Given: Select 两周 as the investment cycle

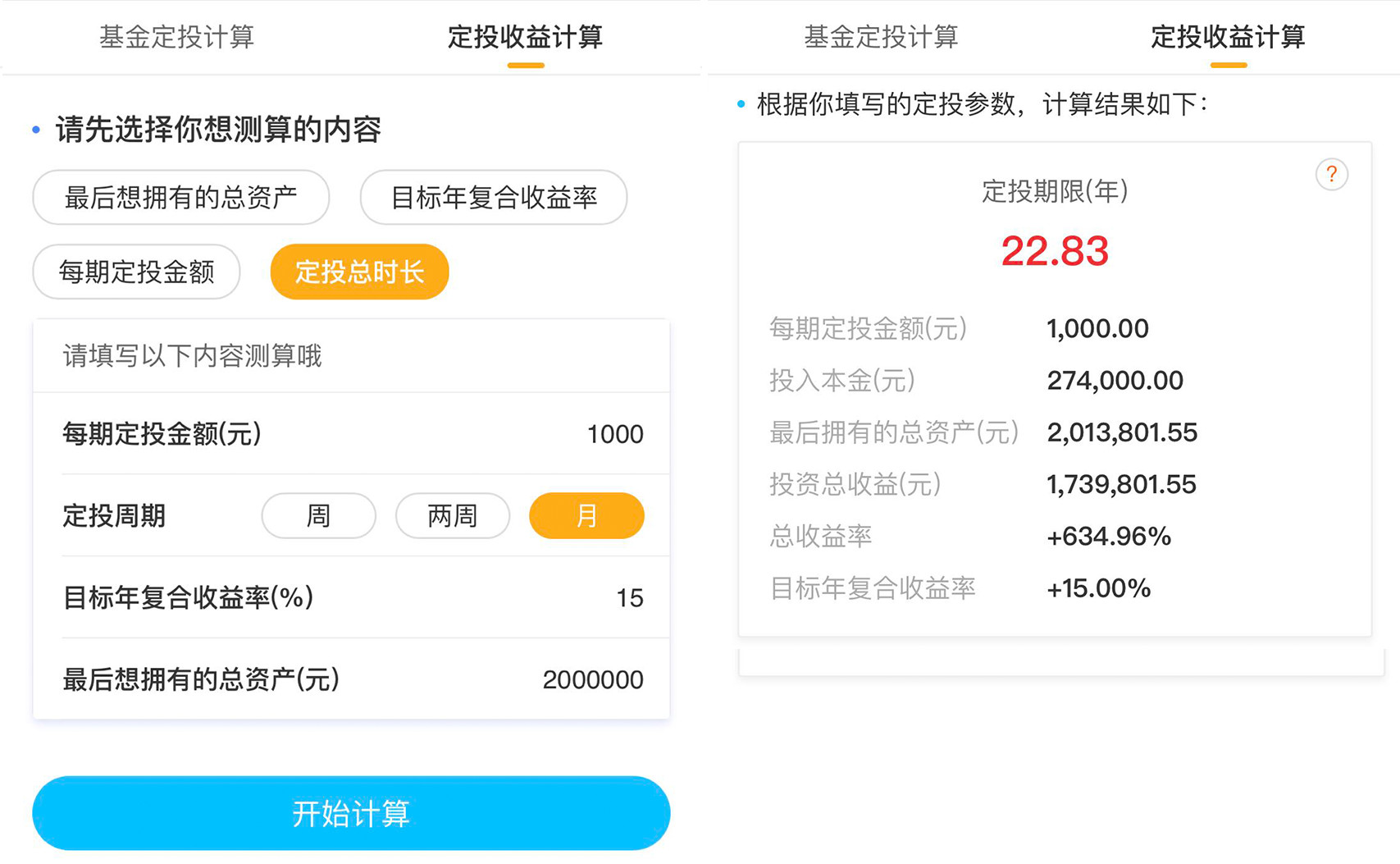Looking at the screenshot, I should [452, 516].
